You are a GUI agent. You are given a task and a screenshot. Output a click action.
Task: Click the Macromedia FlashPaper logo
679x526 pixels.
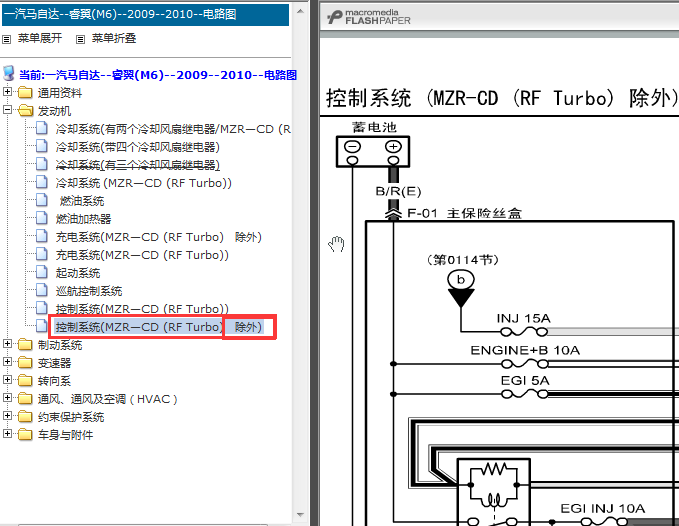point(369,17)
